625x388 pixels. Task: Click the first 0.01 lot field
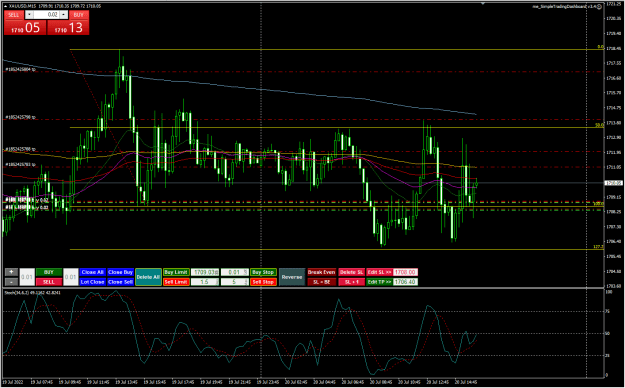tap(27, 277)
